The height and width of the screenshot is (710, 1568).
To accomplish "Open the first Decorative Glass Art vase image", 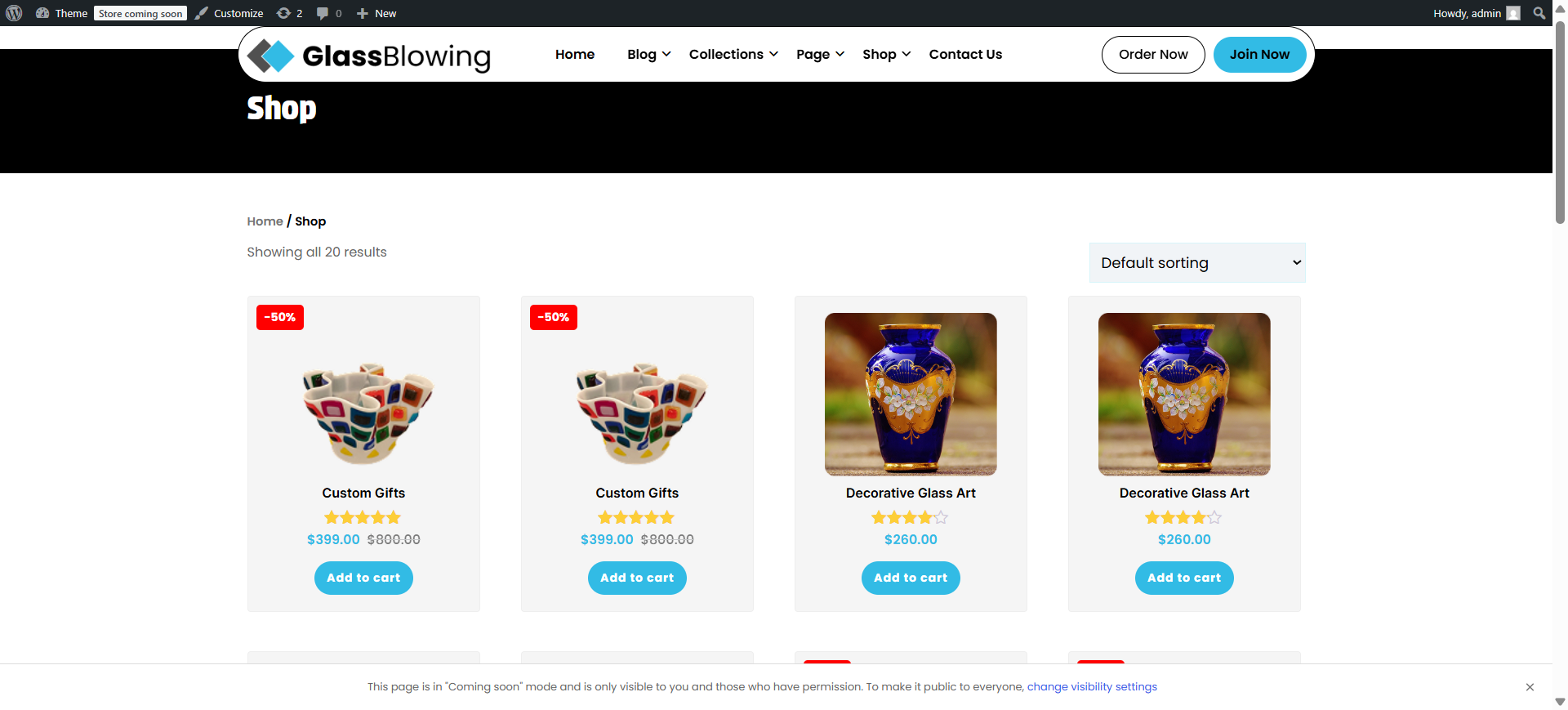I will pyautogui.click(x=911, y=394).
